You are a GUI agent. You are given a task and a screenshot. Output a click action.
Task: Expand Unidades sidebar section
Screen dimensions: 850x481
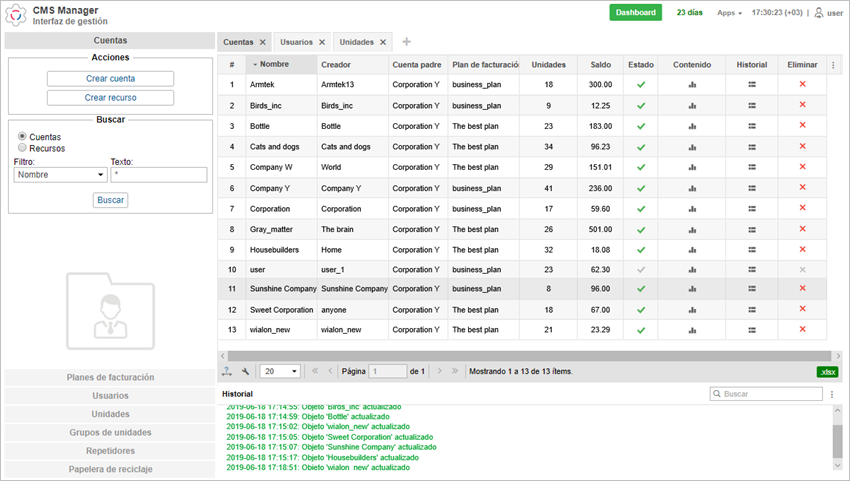coord(110,414)
